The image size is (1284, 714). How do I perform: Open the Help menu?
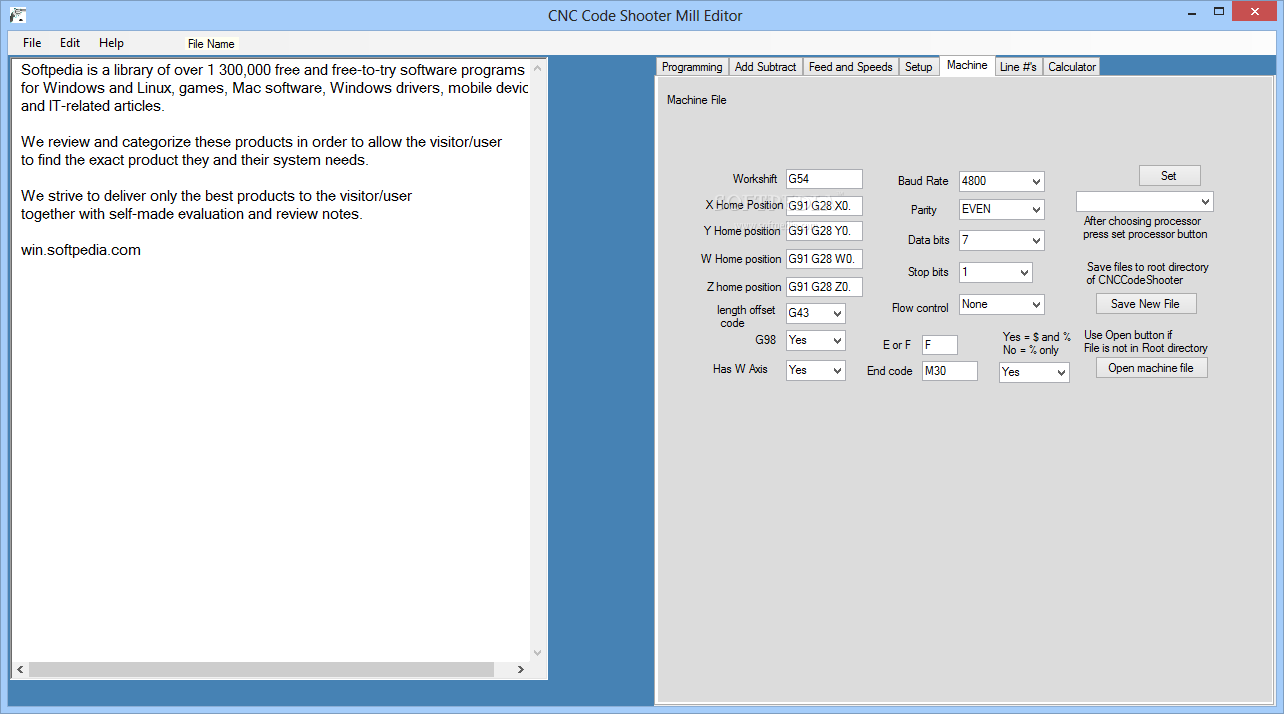[112, 43]
